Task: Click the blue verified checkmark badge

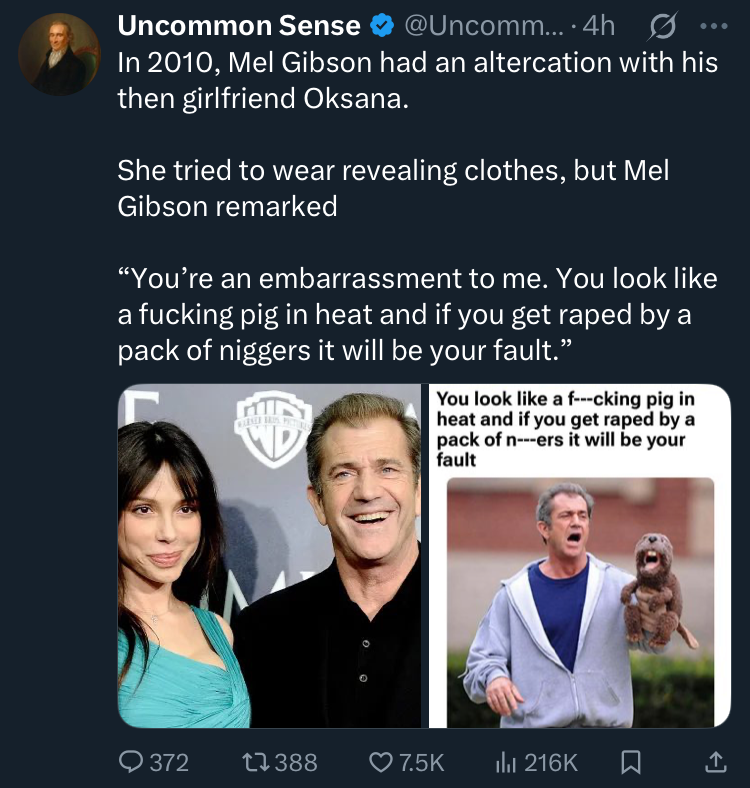Action: (383, 26)
